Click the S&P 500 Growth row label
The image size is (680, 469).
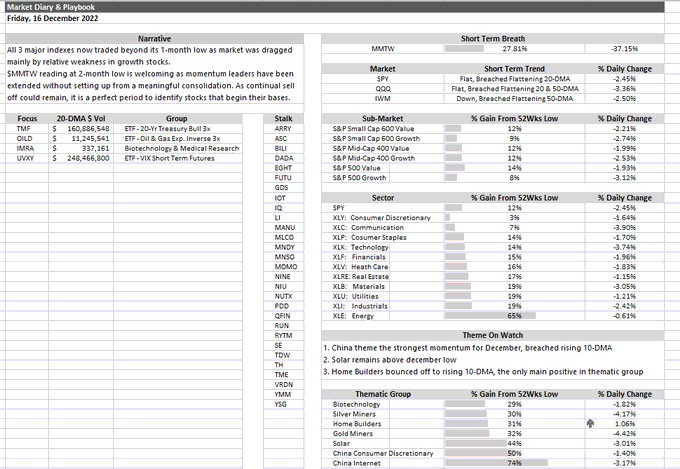(364, 177)
